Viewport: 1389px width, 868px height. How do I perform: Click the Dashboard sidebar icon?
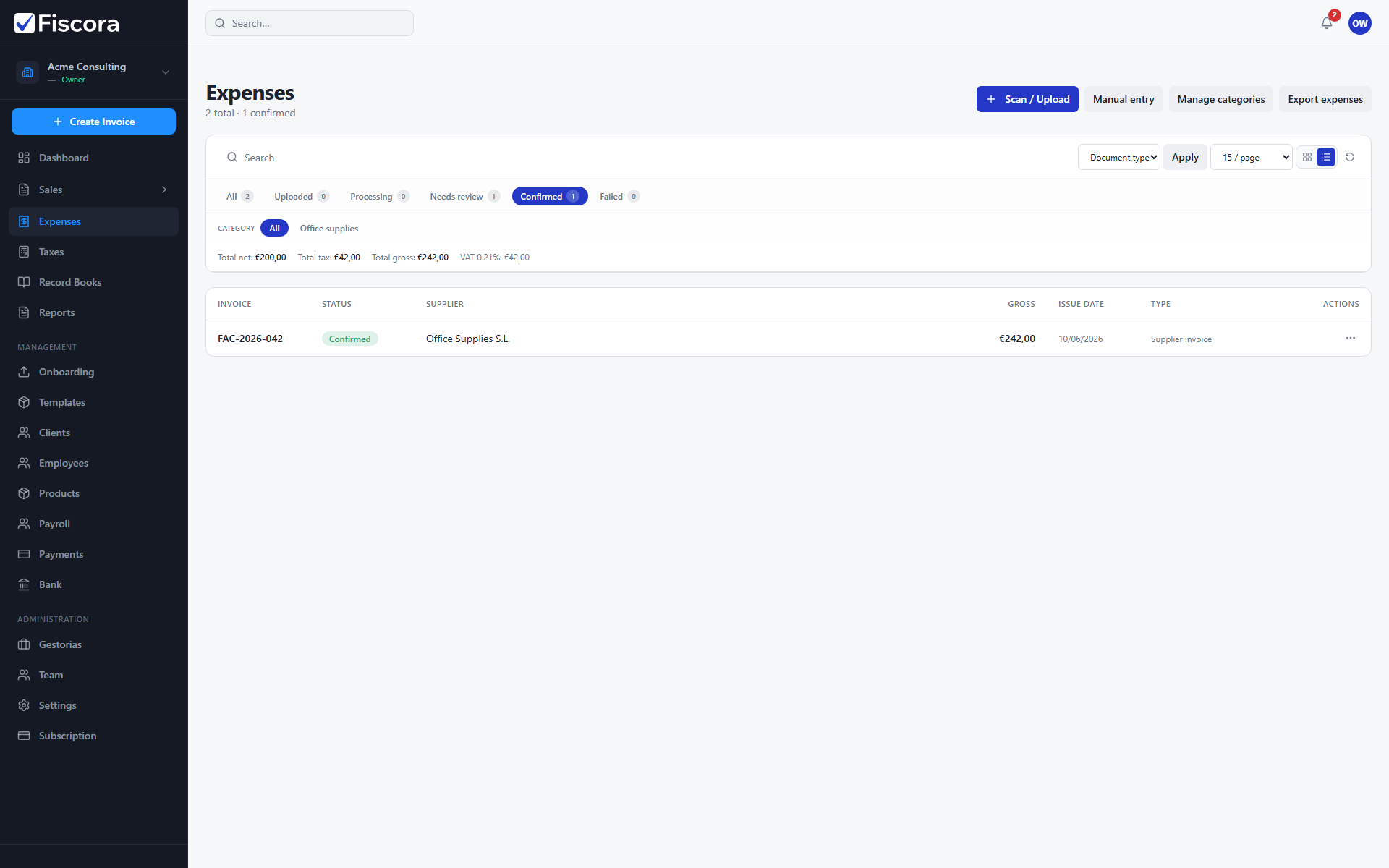(x=24, y=158)
